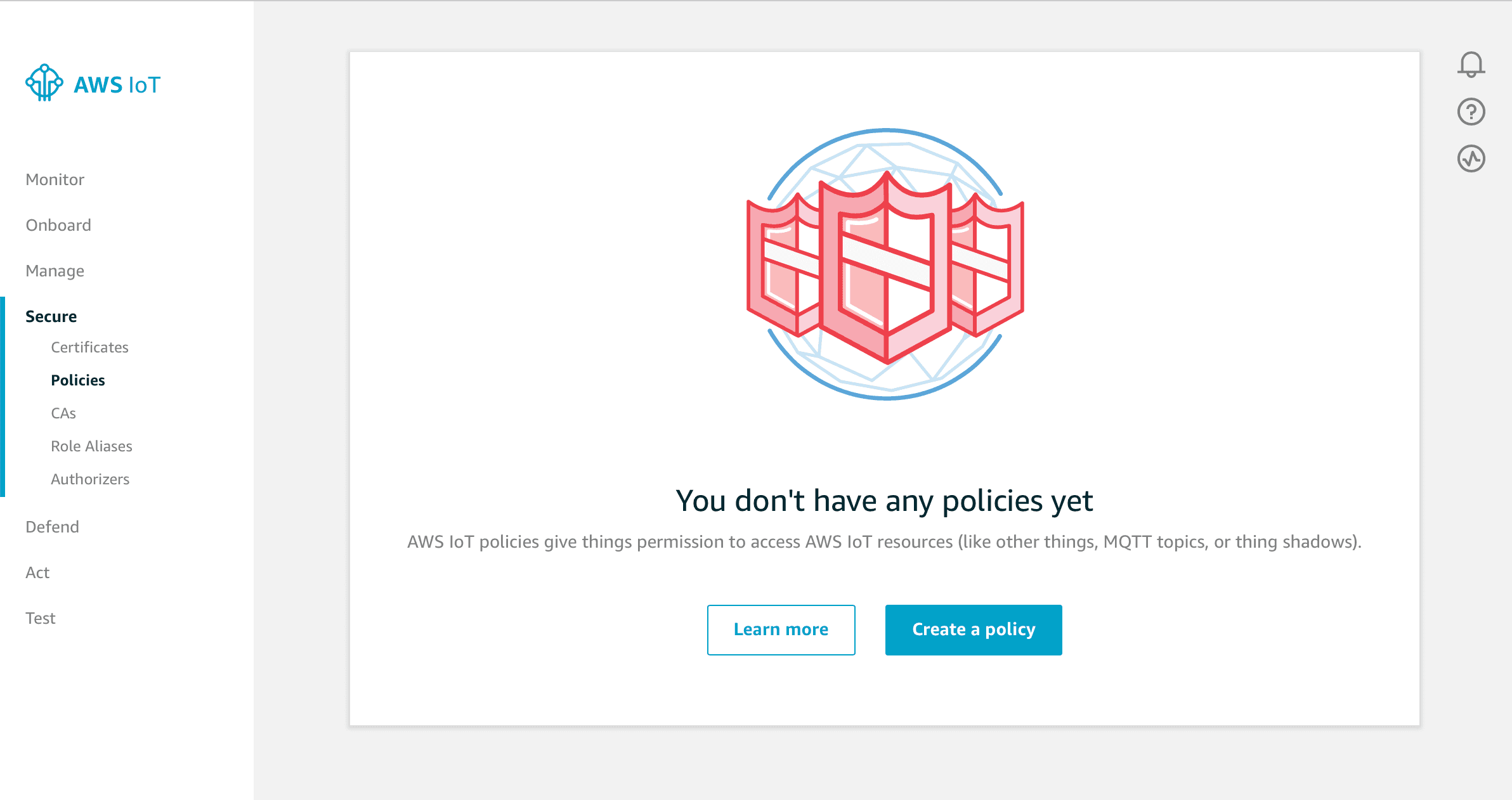Open the Test sidebar section
The height and width of the screenshot is (800, 1512).
(41, 618)
